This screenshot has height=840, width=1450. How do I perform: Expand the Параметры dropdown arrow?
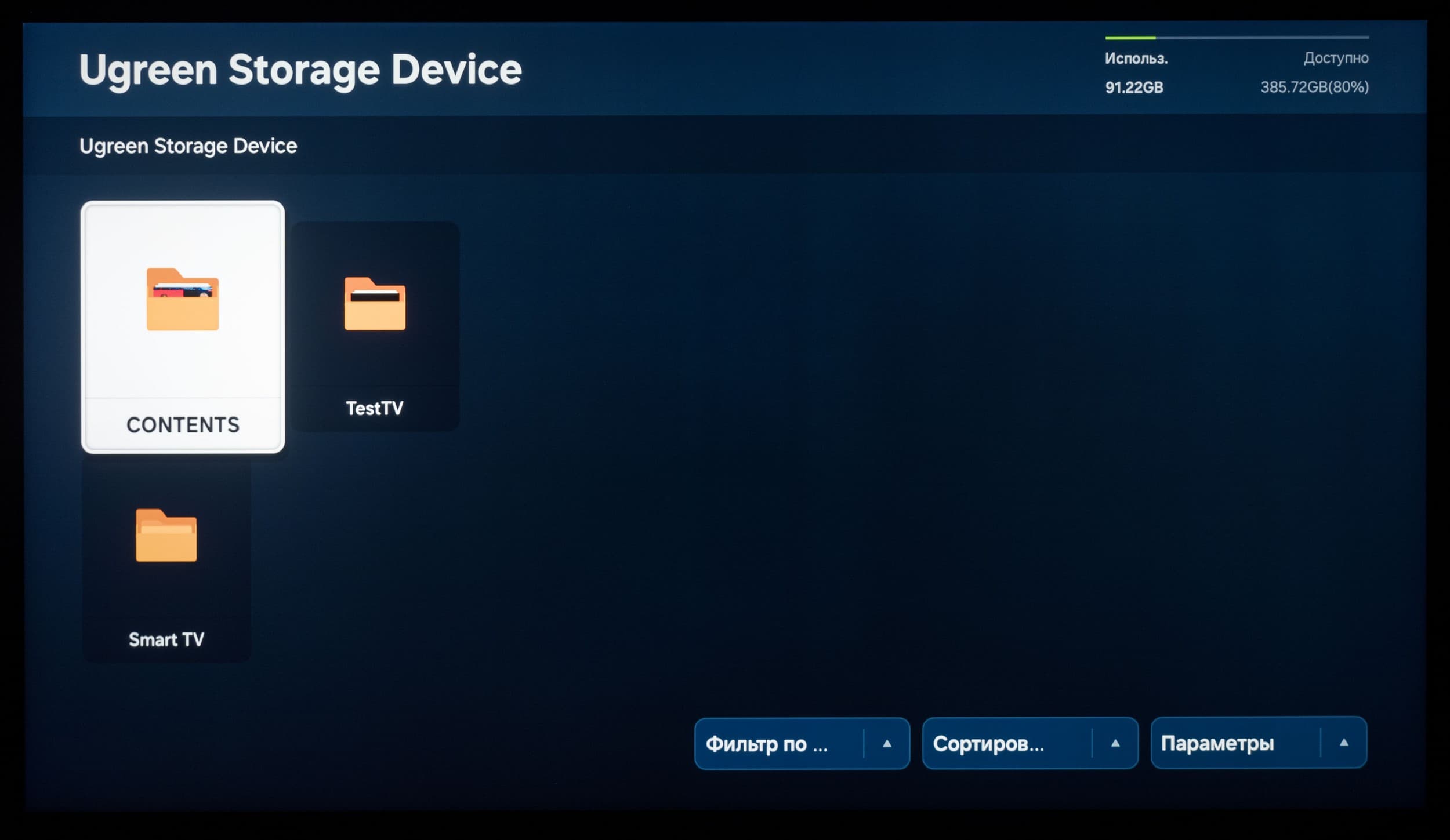tap(1344, 743)
